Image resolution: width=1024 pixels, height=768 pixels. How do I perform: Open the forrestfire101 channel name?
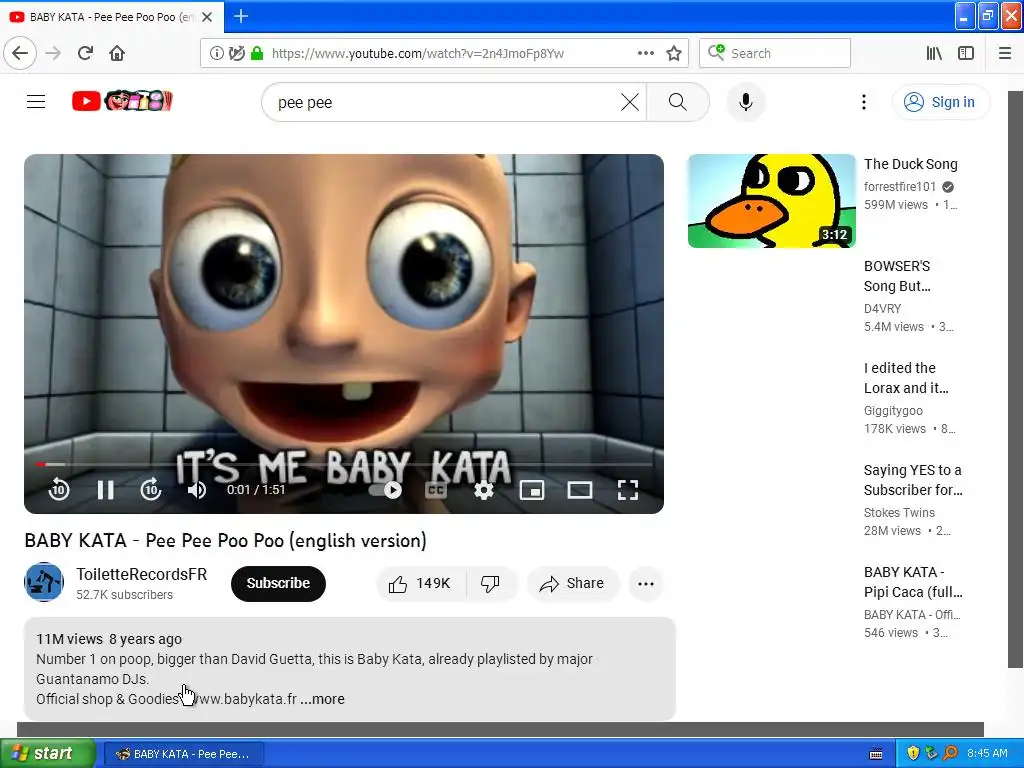[x=900, y=187]
